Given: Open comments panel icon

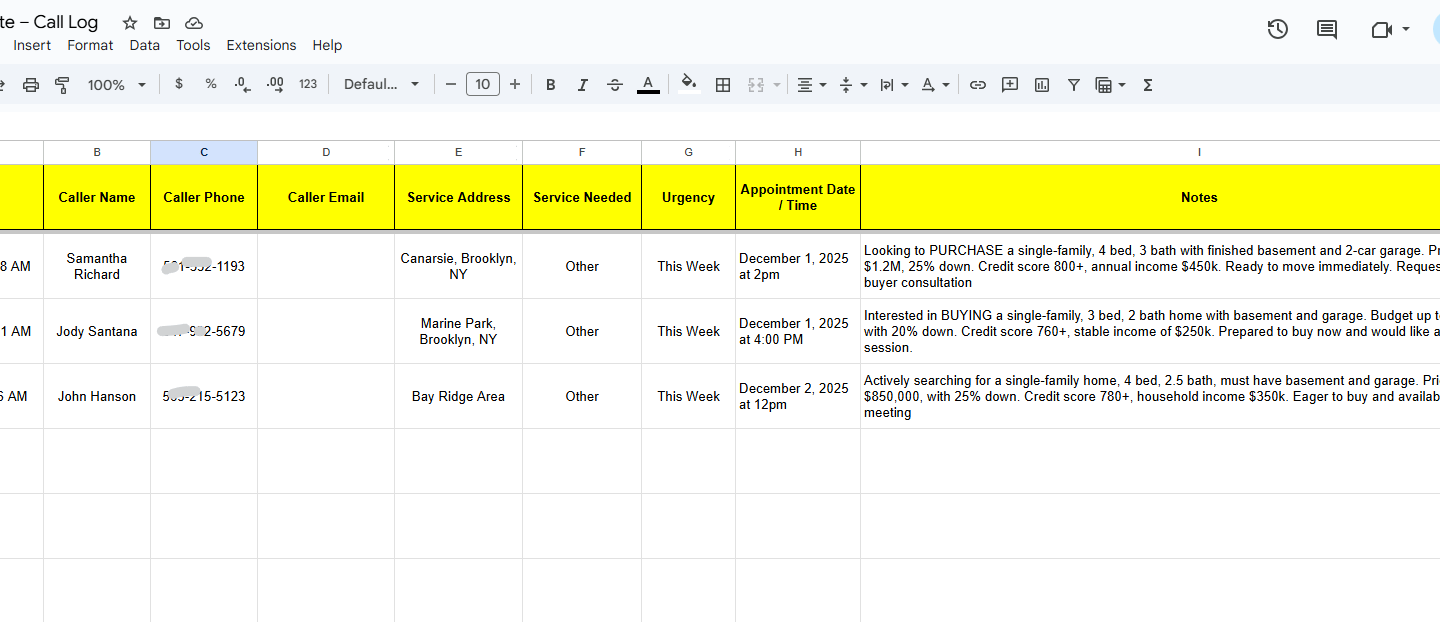Looking at the screenshot, I should (x=1327, y=30).
